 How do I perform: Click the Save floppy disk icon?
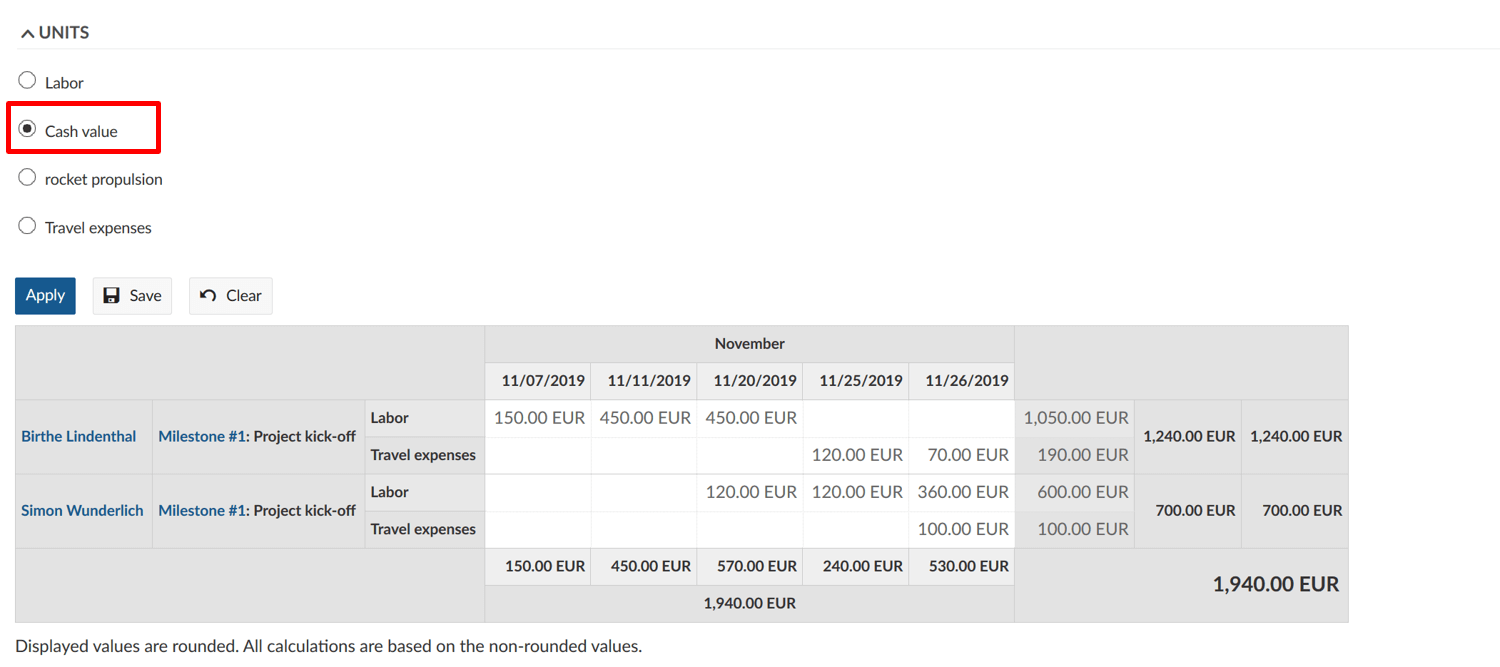click(x=112, y=296)
